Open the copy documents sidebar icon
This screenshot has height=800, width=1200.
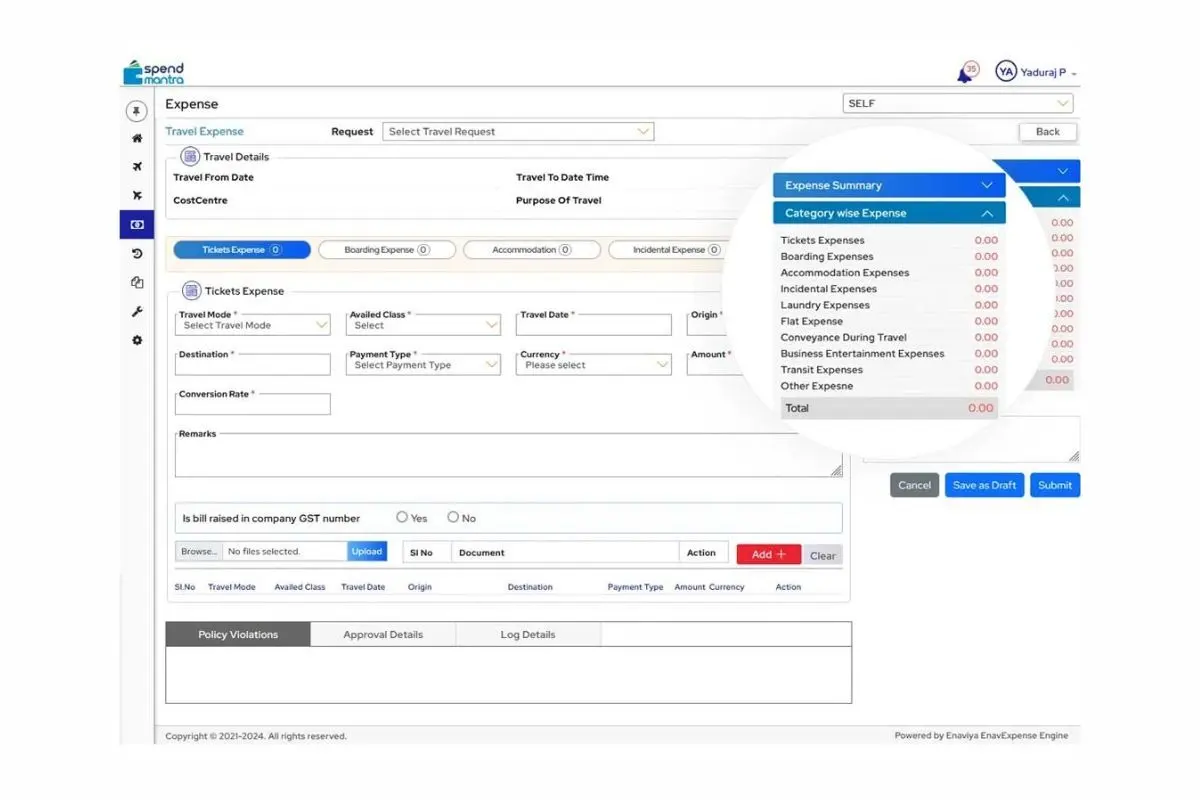coord(137,283)
